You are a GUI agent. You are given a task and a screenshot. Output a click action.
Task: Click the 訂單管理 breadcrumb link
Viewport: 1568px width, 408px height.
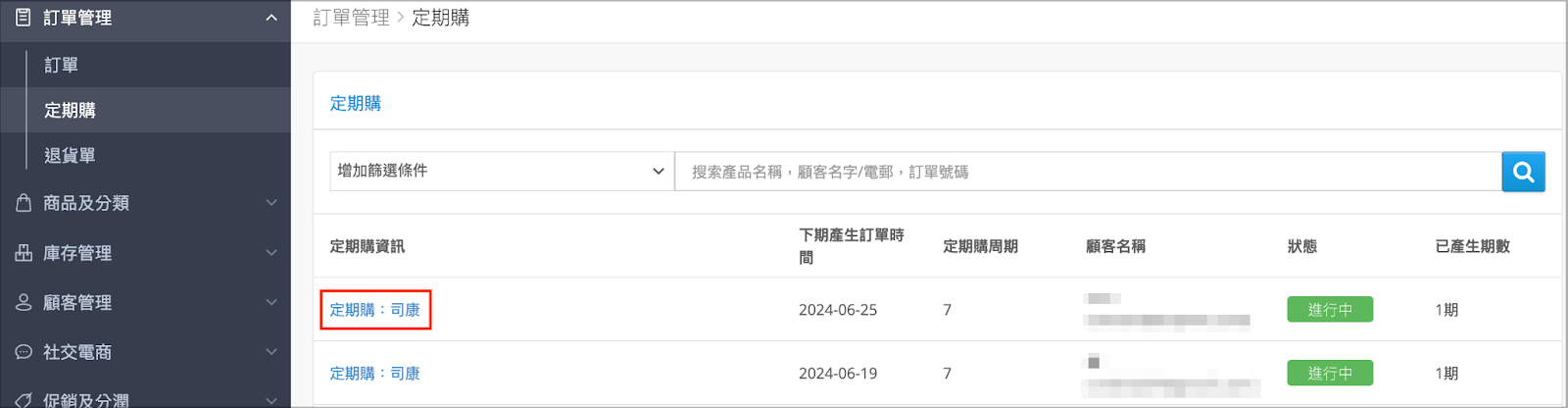coord(351,18)
